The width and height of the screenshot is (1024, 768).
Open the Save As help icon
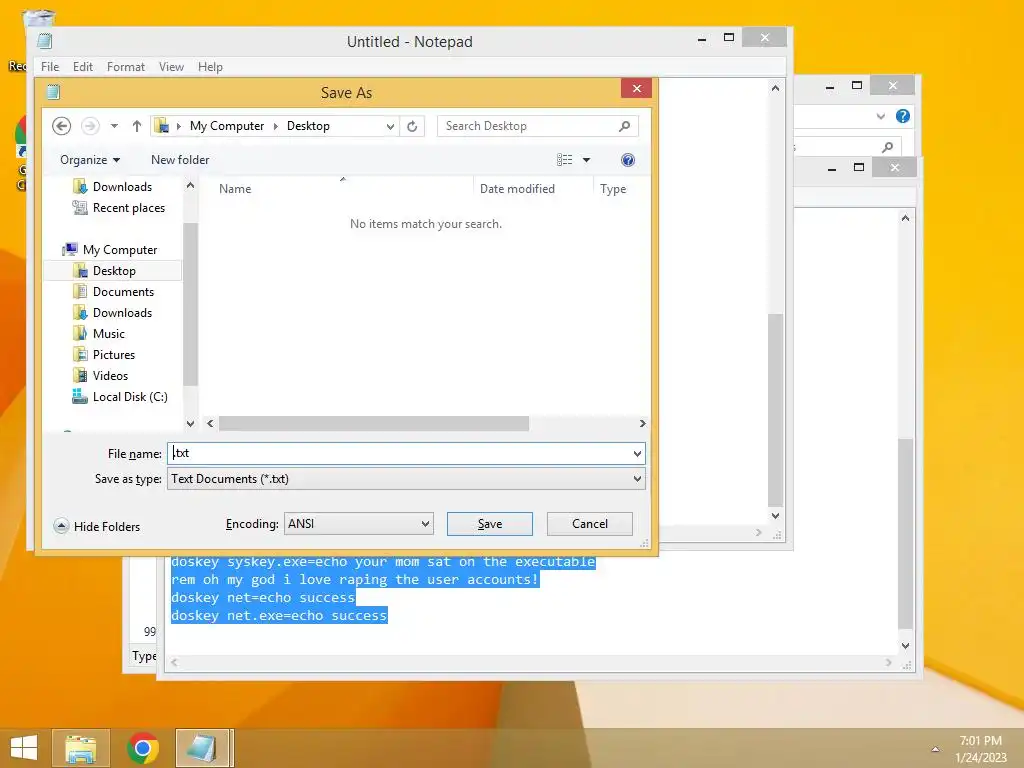click(x=628, y=160)
